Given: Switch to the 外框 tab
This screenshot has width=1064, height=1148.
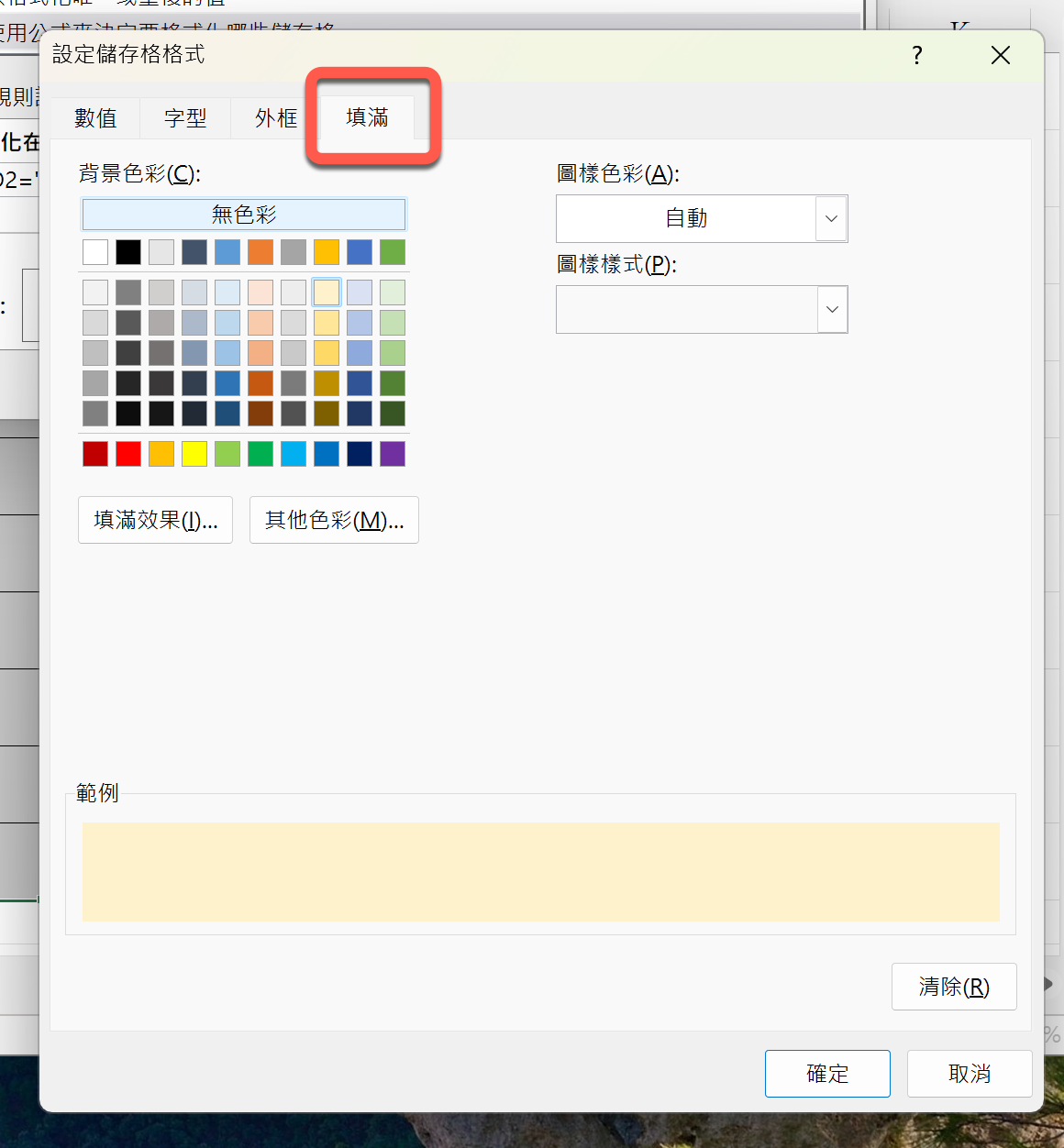Looking at the screenshot, I should click(x=276, y=118).
